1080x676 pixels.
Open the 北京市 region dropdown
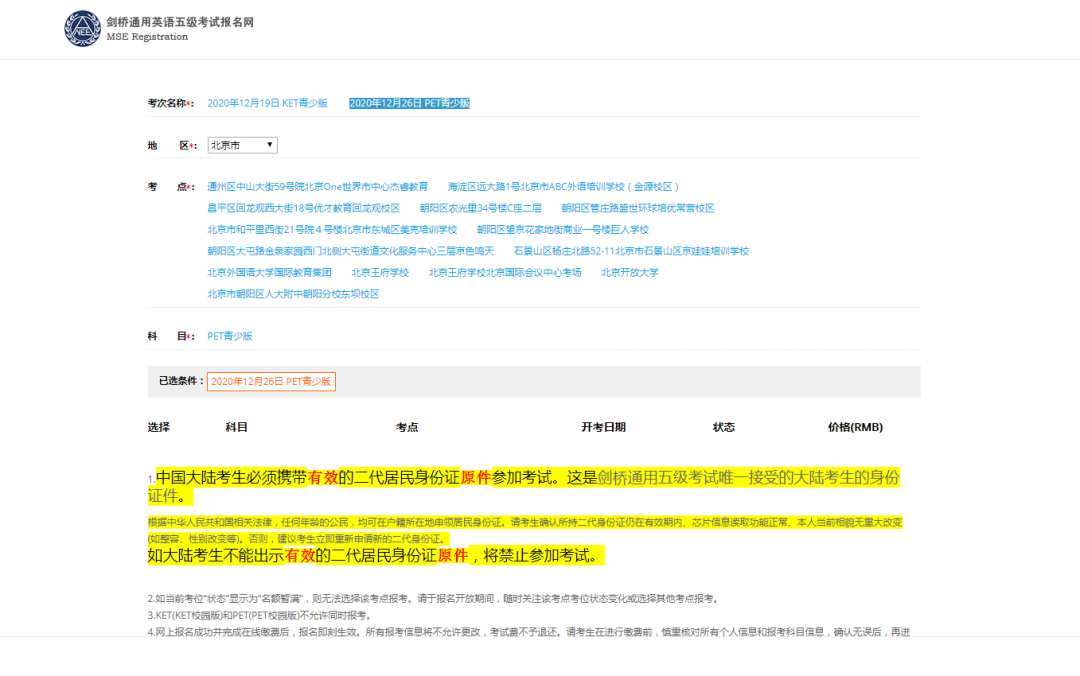click(242, 145)
